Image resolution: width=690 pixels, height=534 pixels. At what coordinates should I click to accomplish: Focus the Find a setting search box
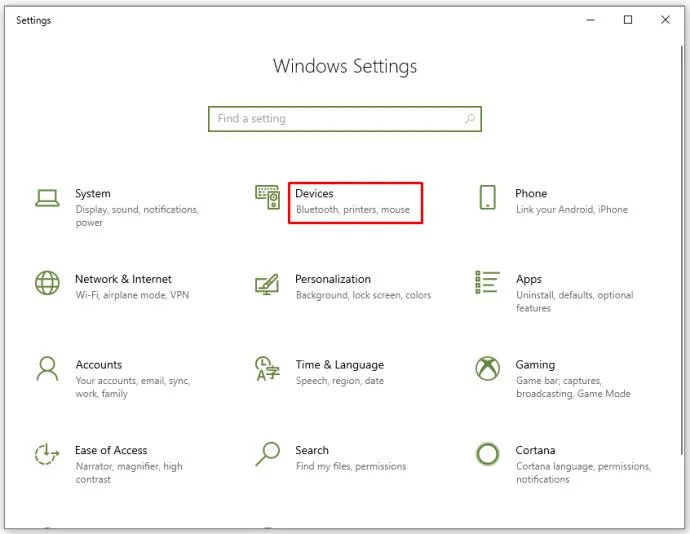335,119
